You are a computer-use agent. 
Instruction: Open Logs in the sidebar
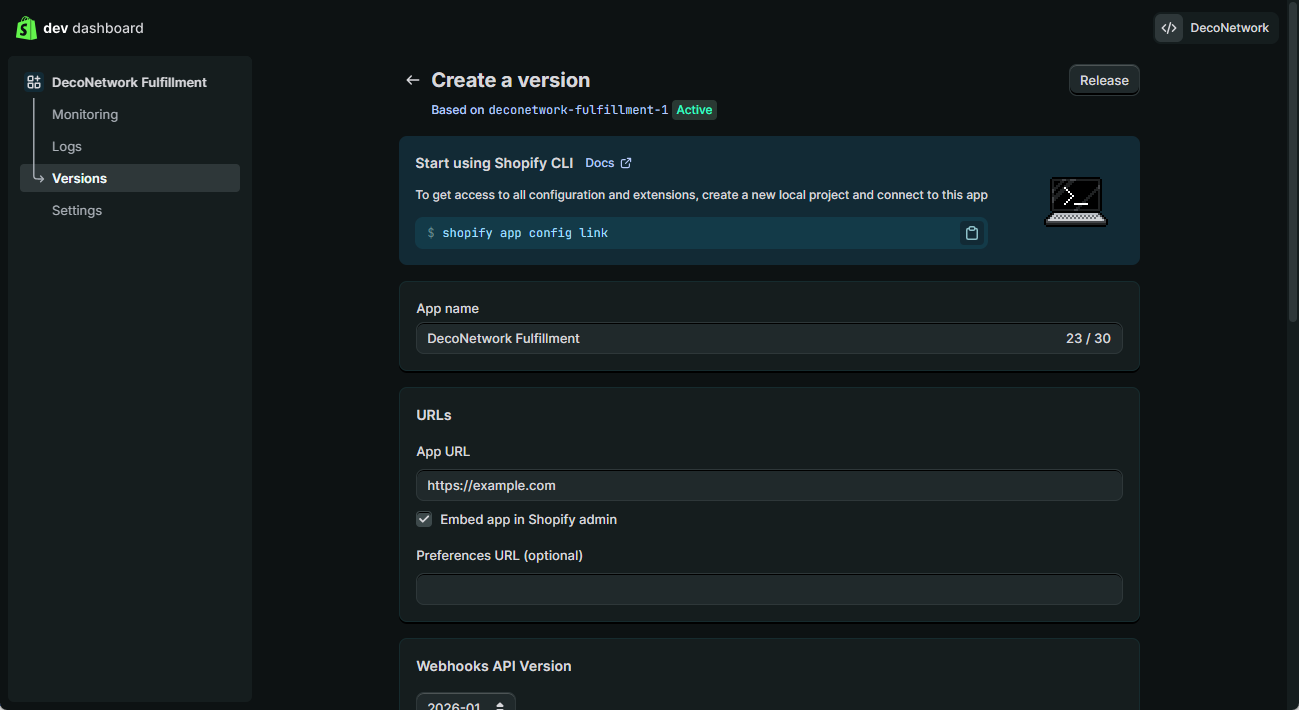click(x=67, y=146)
